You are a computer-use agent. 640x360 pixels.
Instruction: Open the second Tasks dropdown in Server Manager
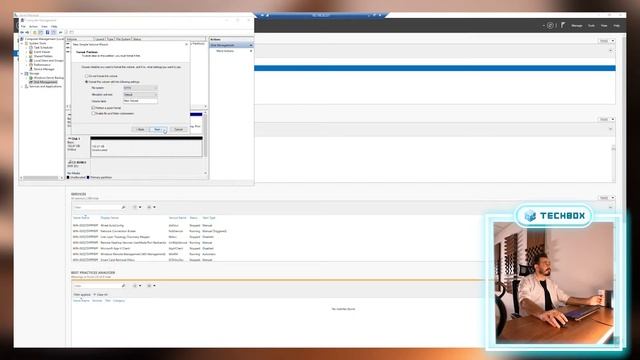(x=607, y=119)
